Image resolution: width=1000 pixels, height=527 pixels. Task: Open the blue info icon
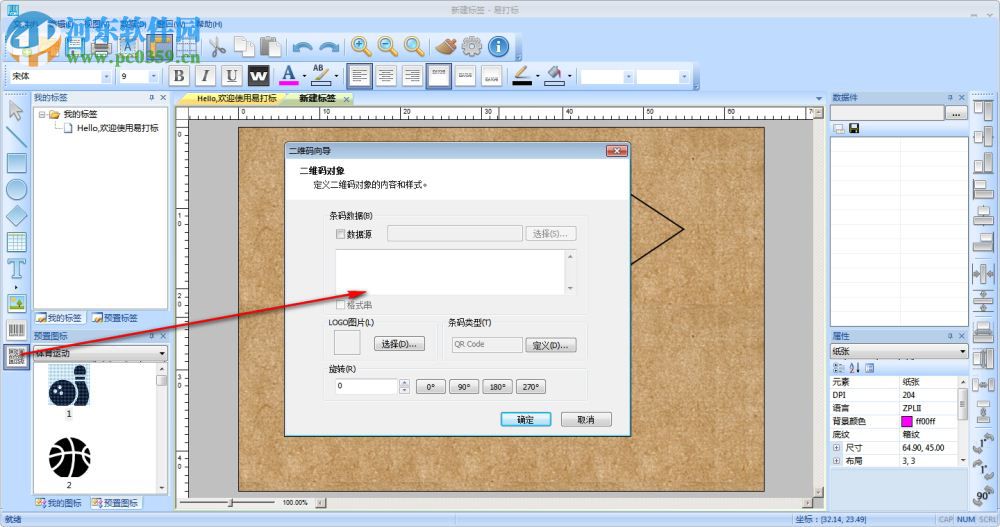click(499, 47)
